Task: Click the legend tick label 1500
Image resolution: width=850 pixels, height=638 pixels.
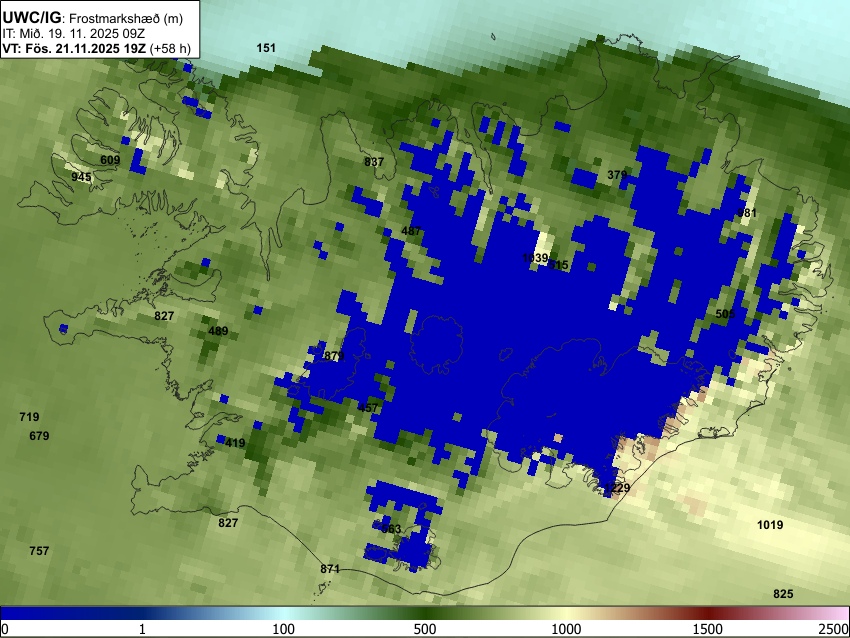Action: (x=708, y=629)
